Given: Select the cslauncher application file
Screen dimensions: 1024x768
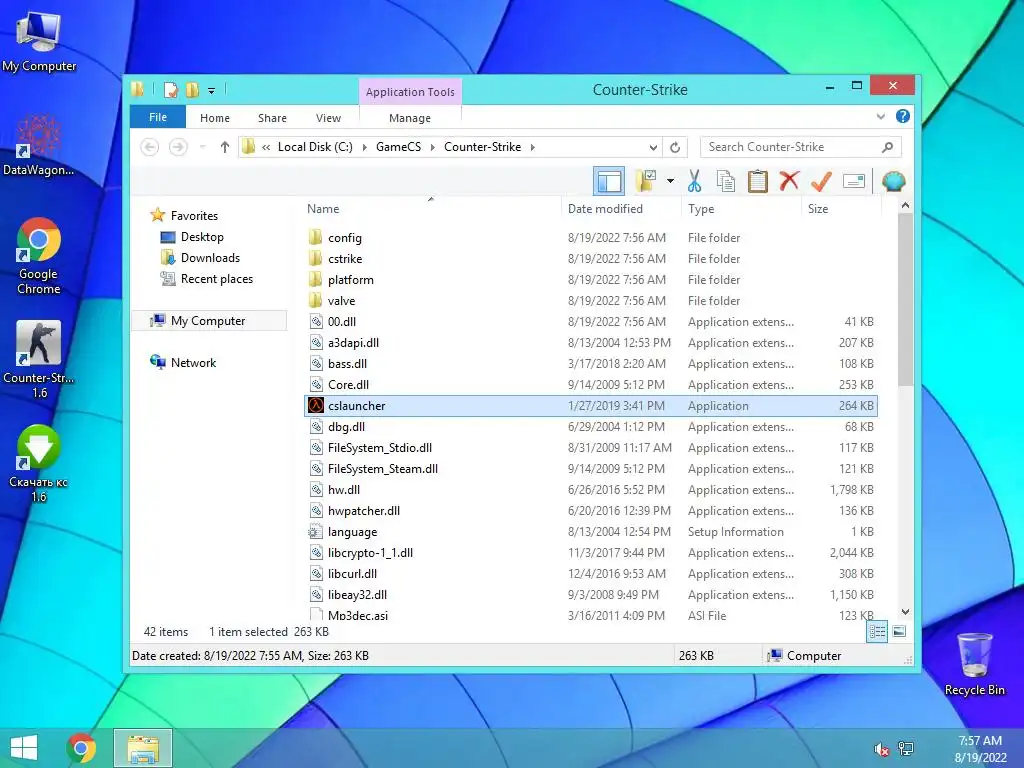Looking at the screenshot, I should point(591,406).
